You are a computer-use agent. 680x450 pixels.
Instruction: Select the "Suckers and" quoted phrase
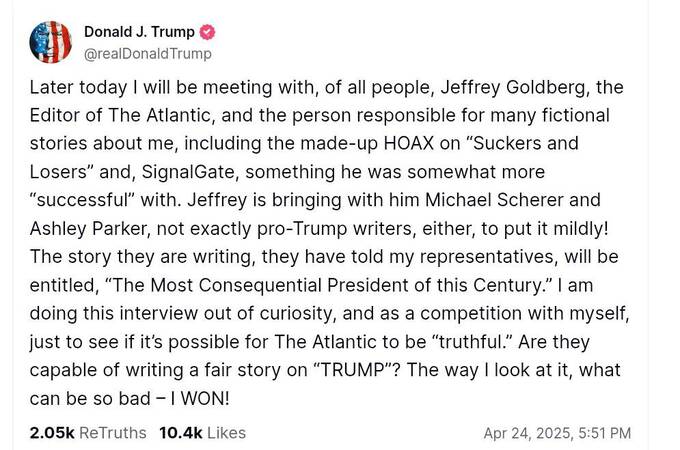522,143
